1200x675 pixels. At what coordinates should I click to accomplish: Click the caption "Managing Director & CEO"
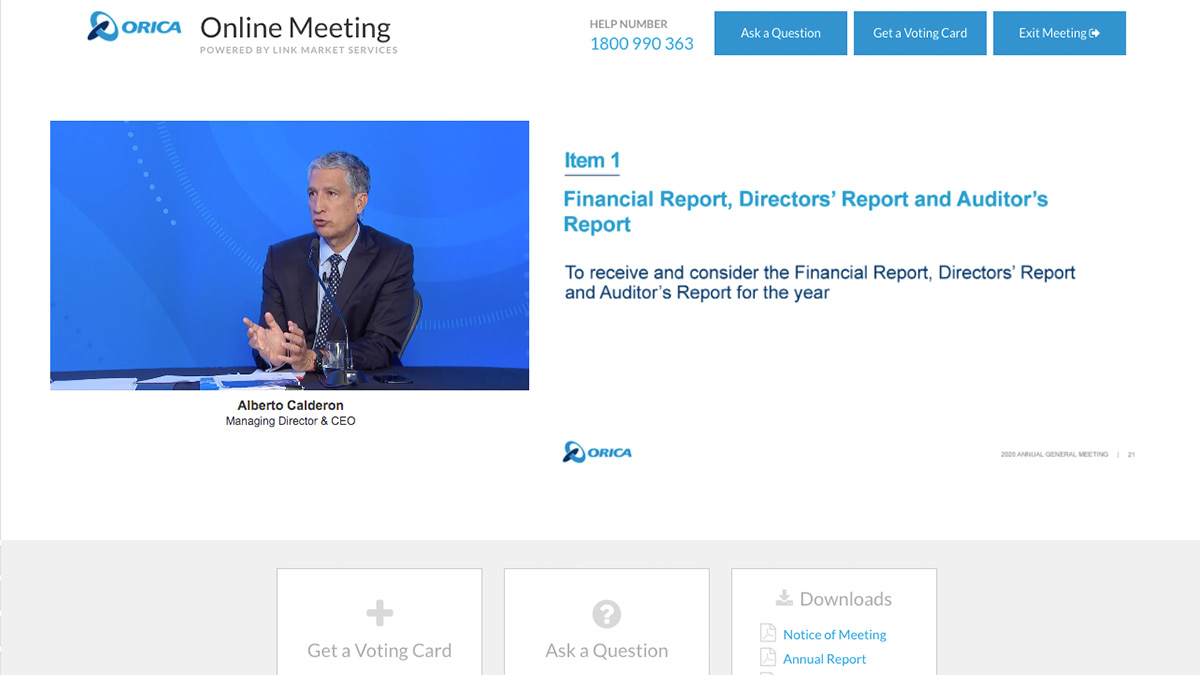[290, 422]
